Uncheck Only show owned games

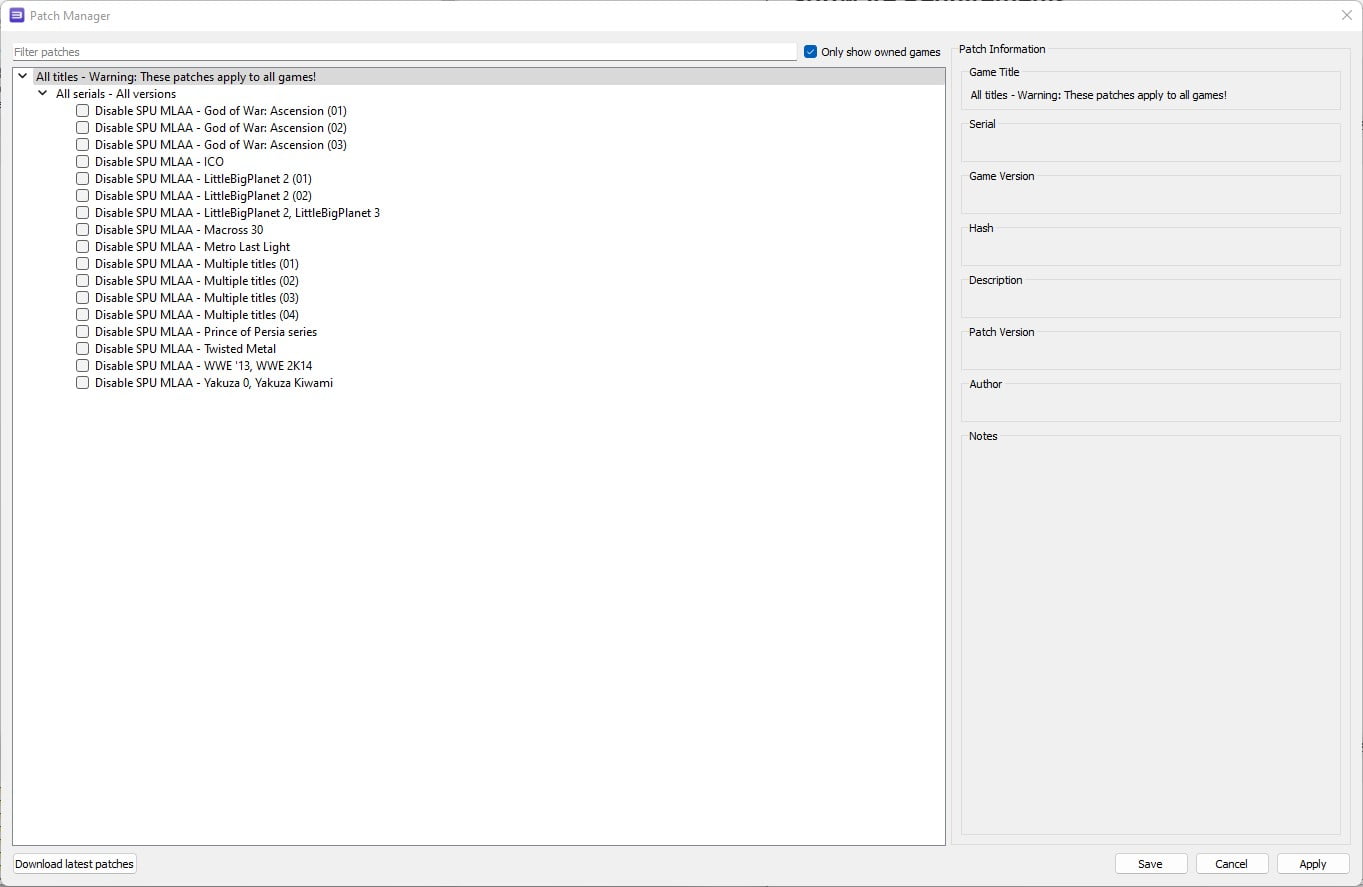click(x=811, y=52)
